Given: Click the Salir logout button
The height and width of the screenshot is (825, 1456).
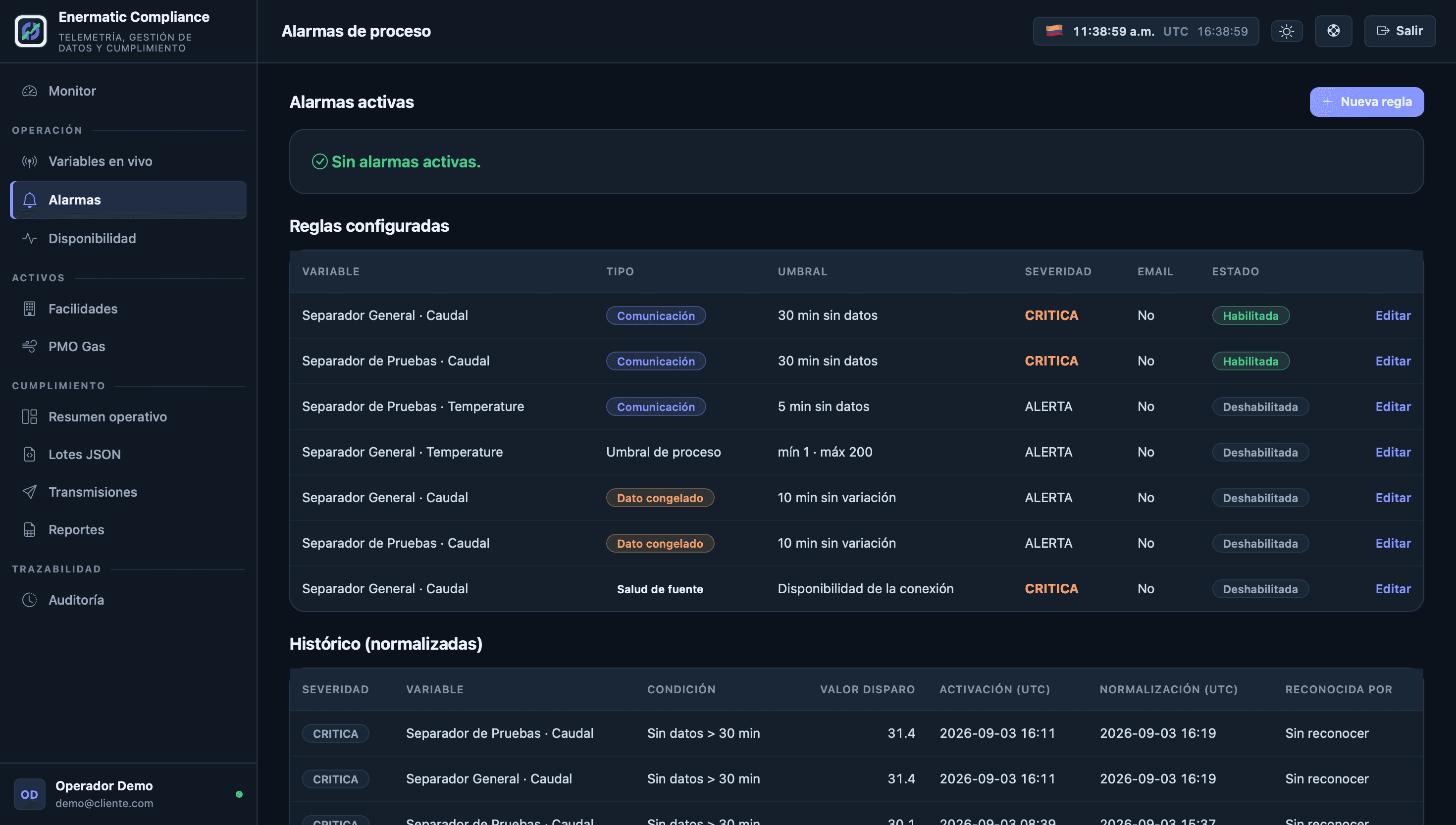Looking at the screenshot, I should tap(1400, 31).
